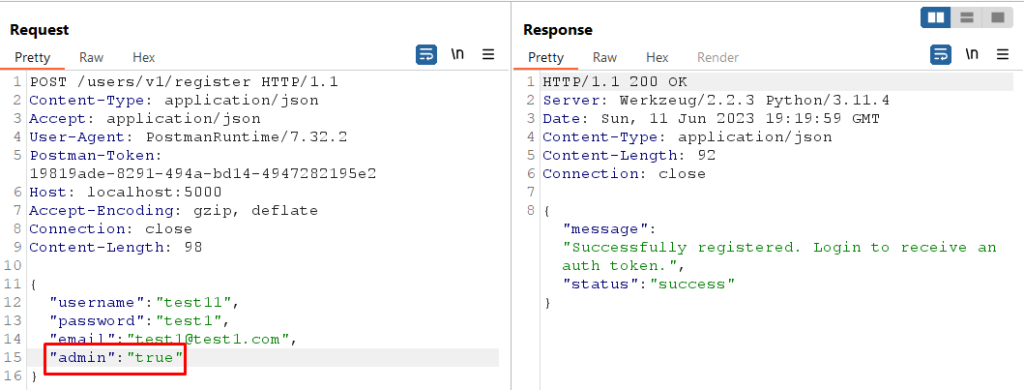The width and height of the screenshot is (1024, 390).
Task: Switch Response to Pretty tab
Action: 546,57
